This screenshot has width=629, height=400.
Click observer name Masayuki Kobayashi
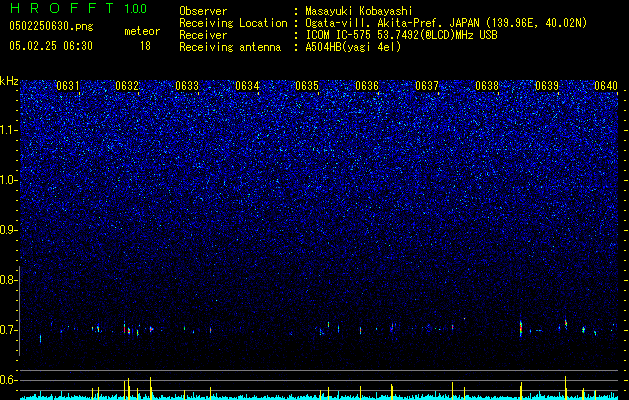coord(358,11)
